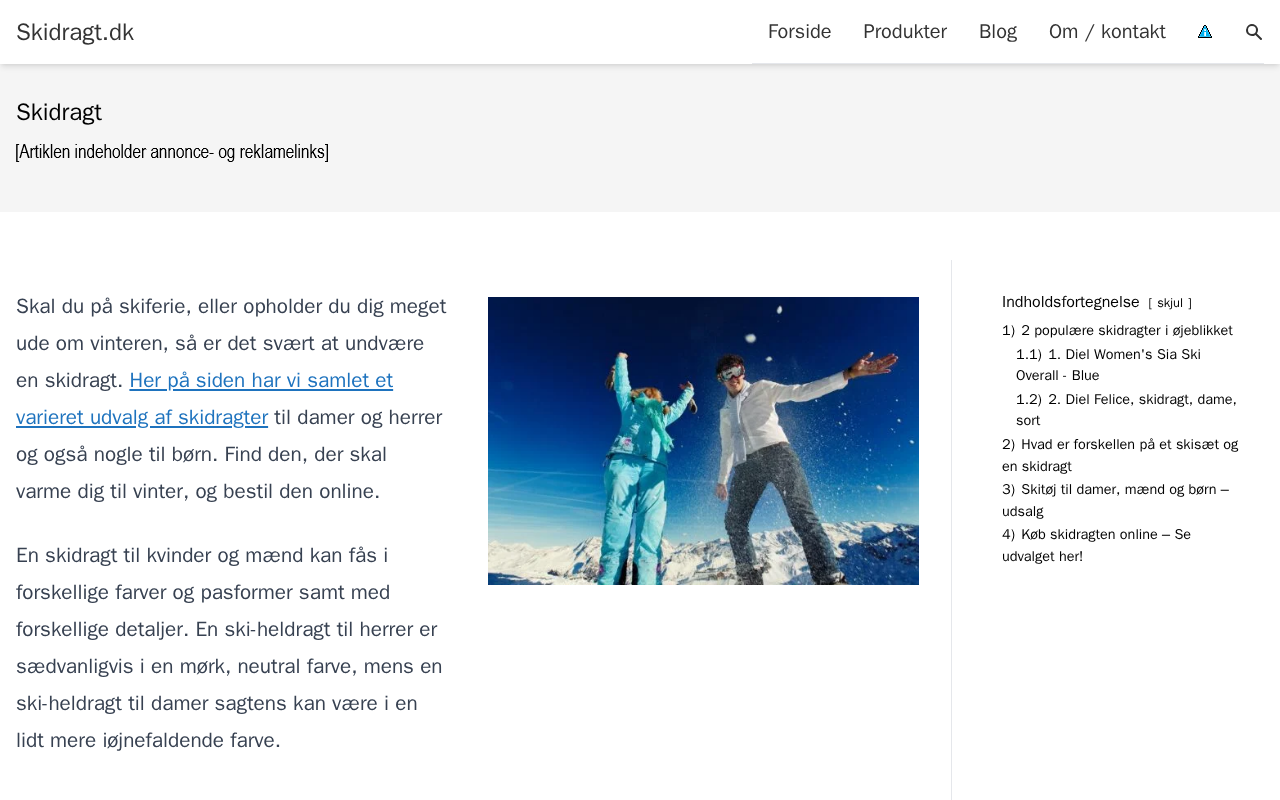Viewport: 1280px width, 800px height.
Task: Click the blue triangle icon in navigation
Action: [1205, 32]
